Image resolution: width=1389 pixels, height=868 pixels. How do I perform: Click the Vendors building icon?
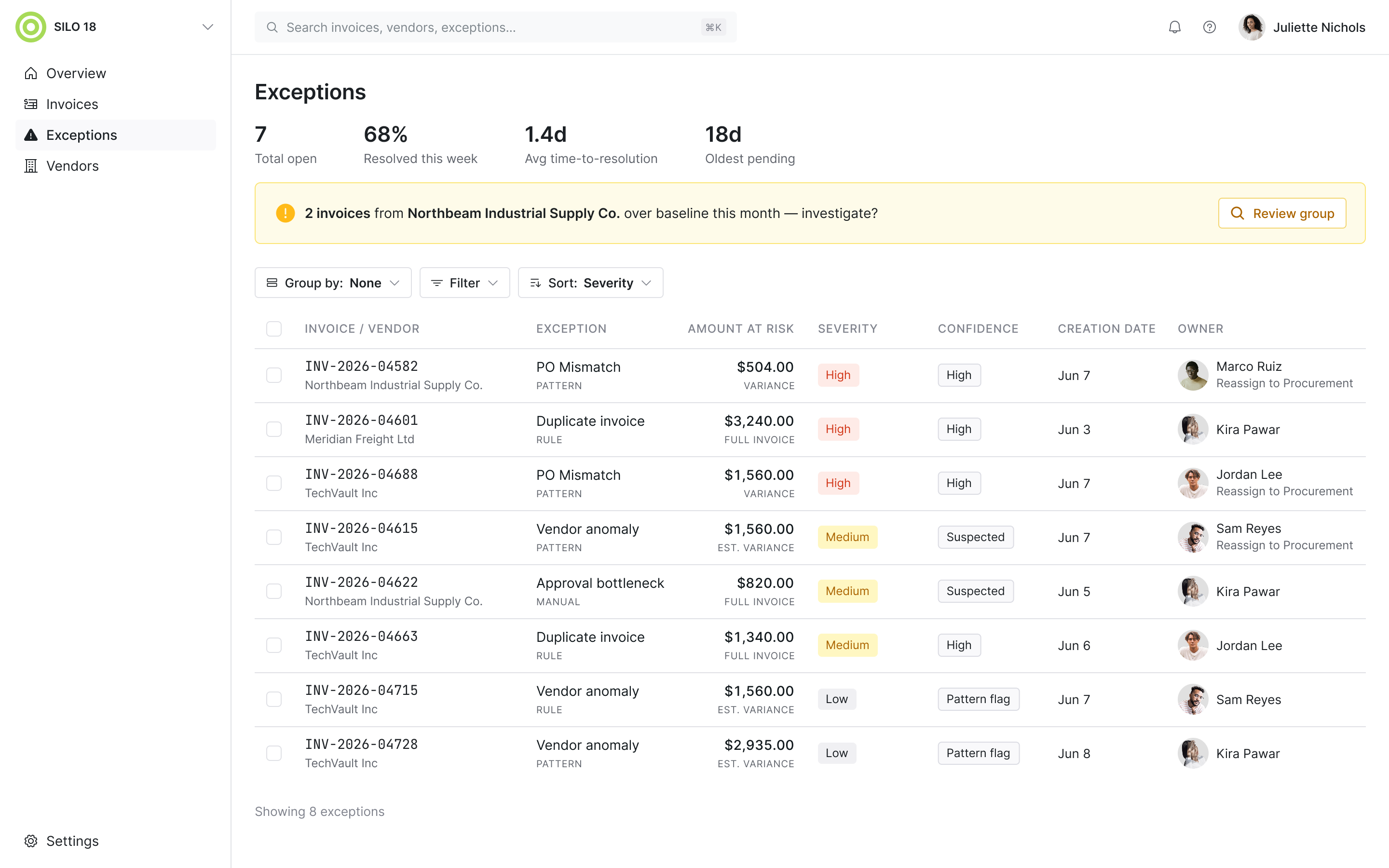pyautogui.click(x=31, y=166)
